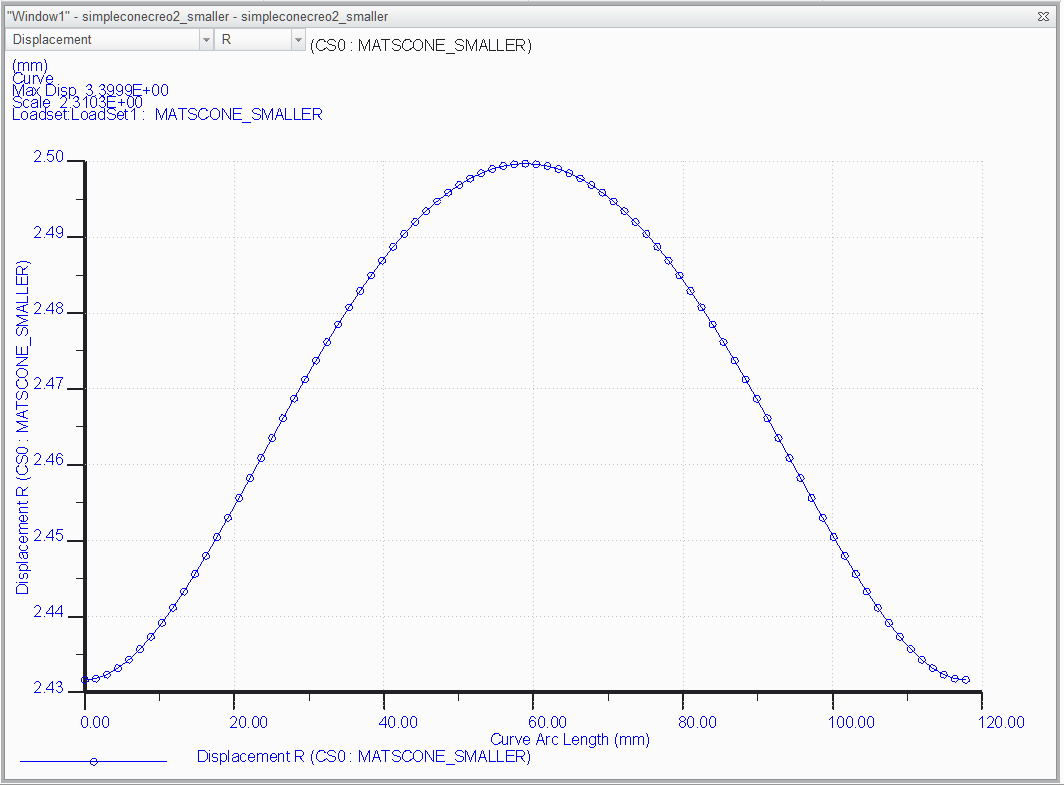Viewport: 1064px width, 785px height.
Task: Click the 100.00 x-axis tick label
Action: coord(851,723)
